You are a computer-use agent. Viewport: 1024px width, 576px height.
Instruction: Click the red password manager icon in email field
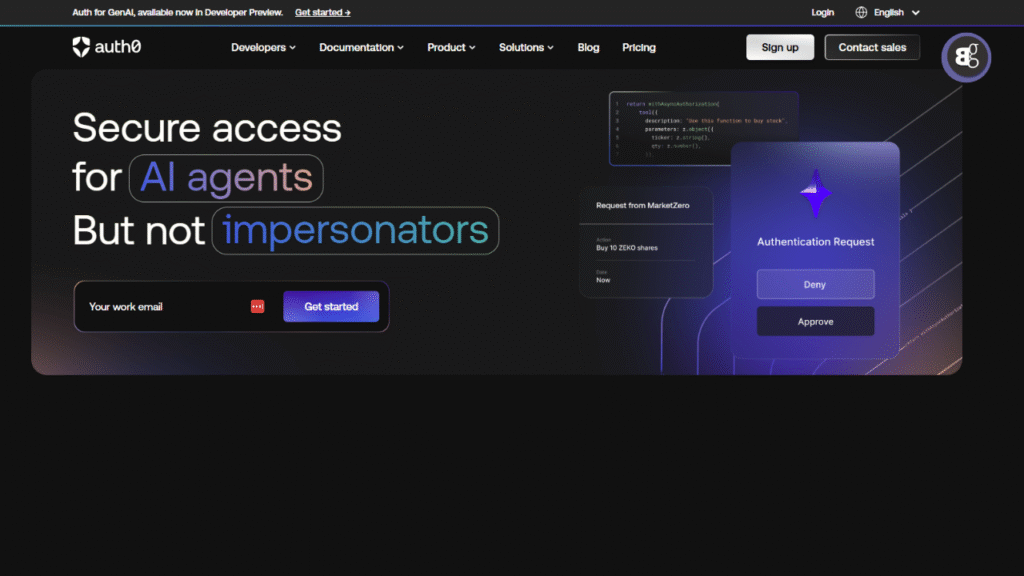tap(257, 306)
